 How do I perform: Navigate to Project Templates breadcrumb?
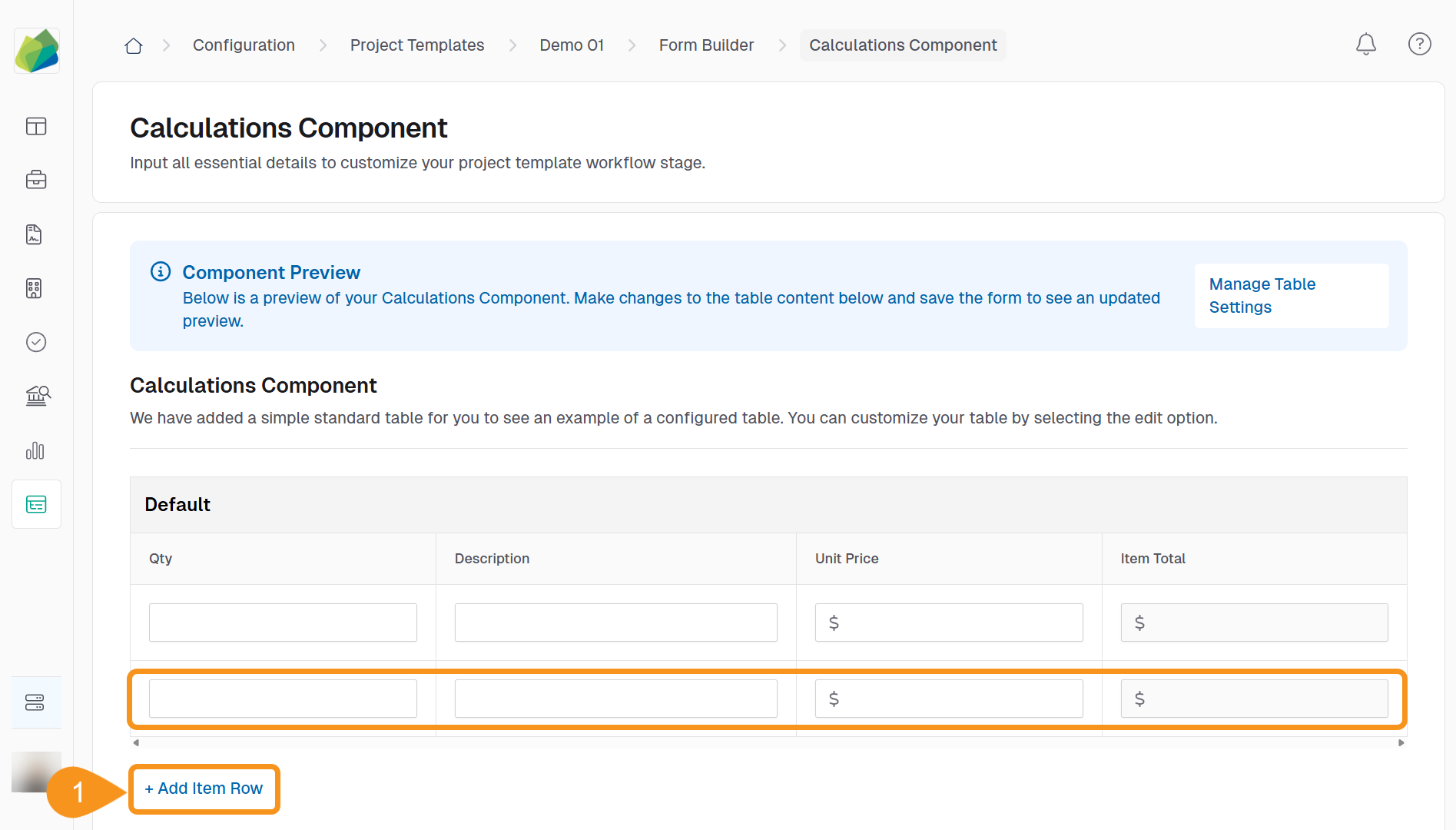tap(416, 45)
